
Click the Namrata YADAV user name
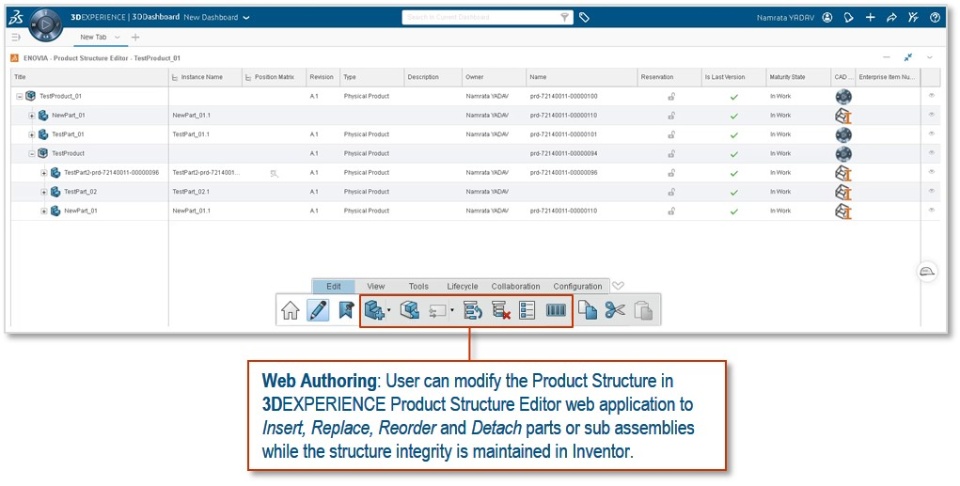tap(786, 18)
